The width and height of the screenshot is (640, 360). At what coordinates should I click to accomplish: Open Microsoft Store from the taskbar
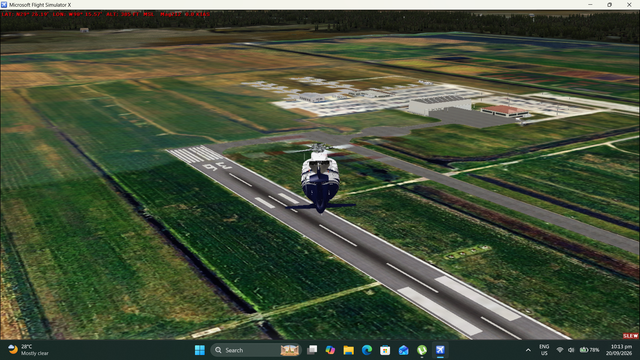pos(385,350)
